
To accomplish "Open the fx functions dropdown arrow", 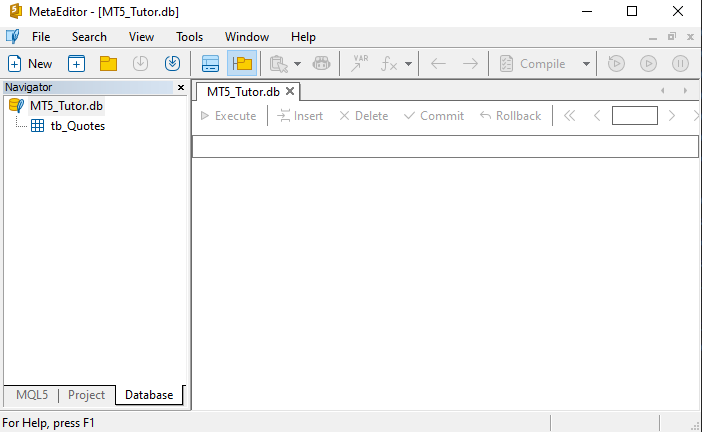I will pyautogui.click(x=408, y=64).
